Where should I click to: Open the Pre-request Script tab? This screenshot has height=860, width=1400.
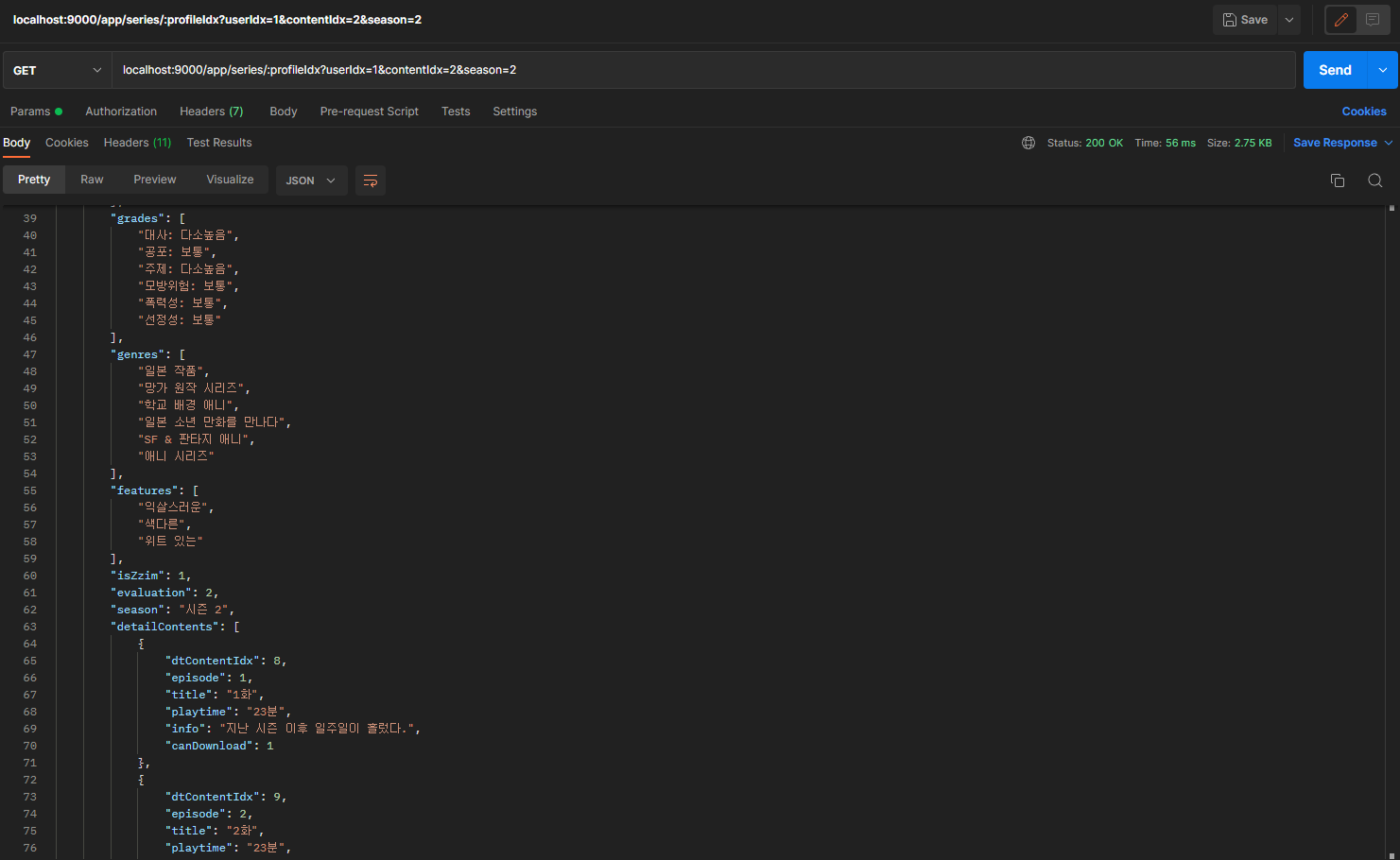pyautogui.click(x=369, y=112)
